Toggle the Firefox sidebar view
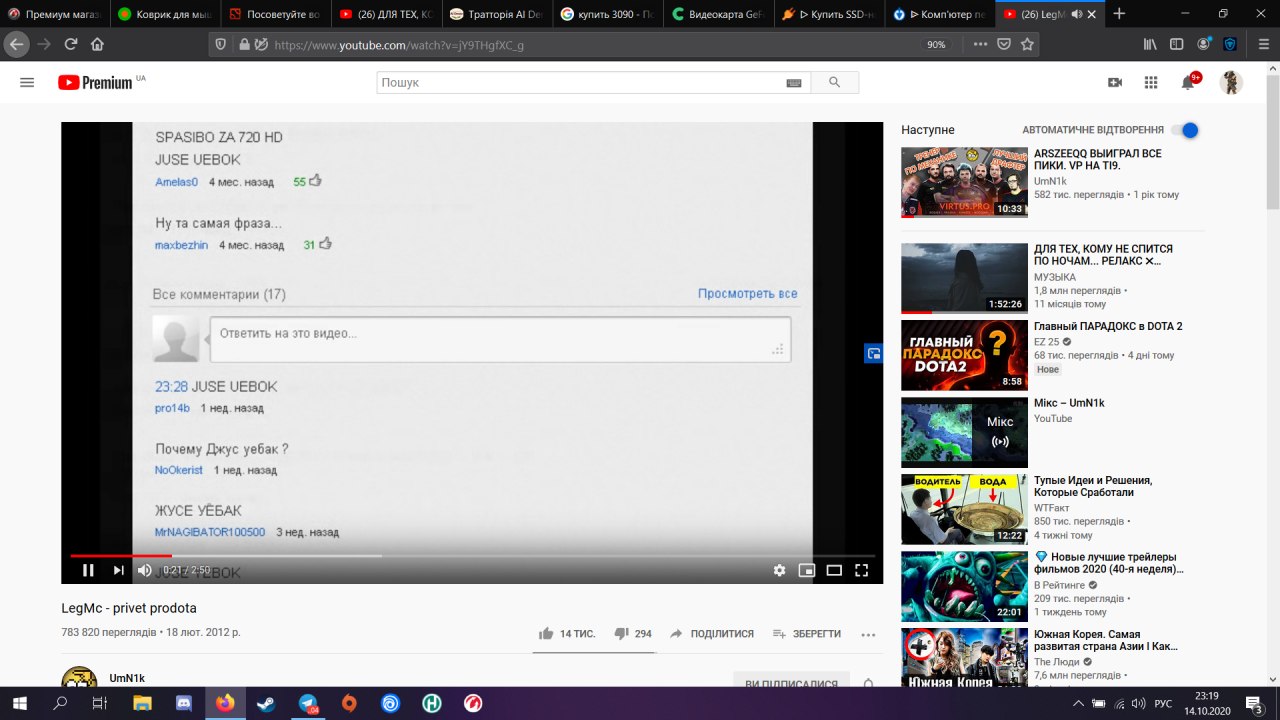Image resolution: width=1280 pixels, height=720 pixels. pos(1177,44)
